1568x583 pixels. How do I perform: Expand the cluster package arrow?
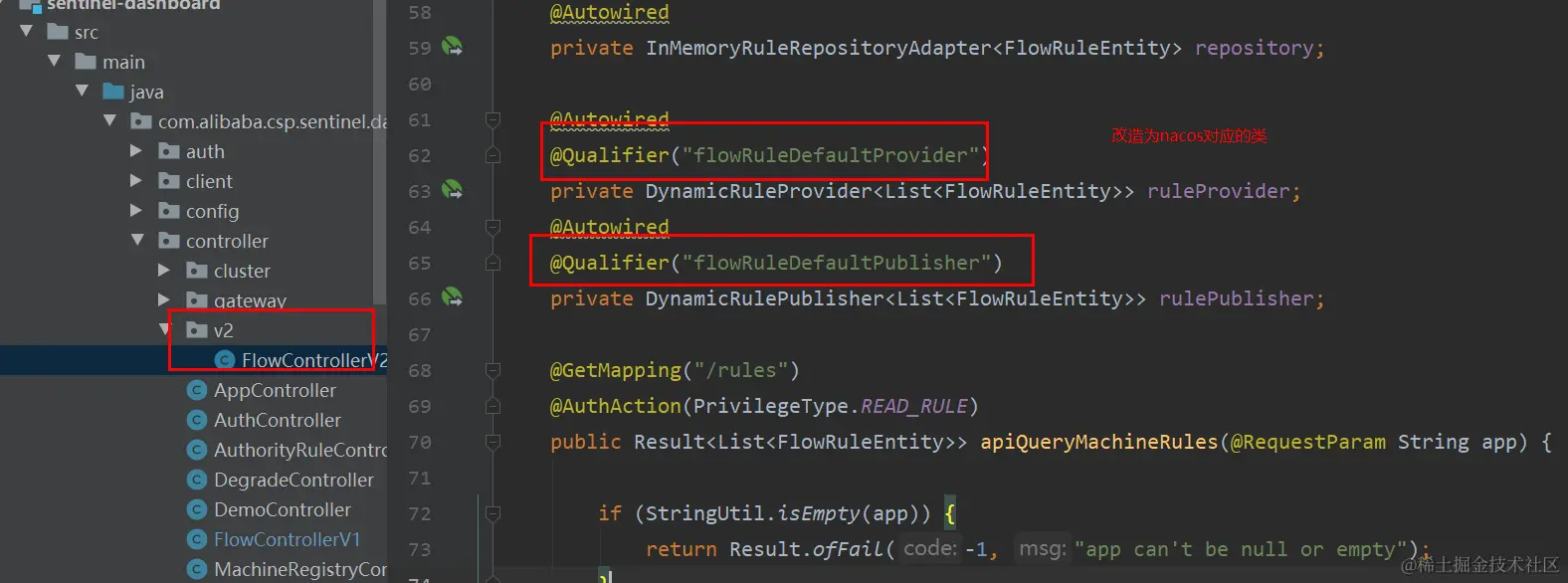point(165,271)
